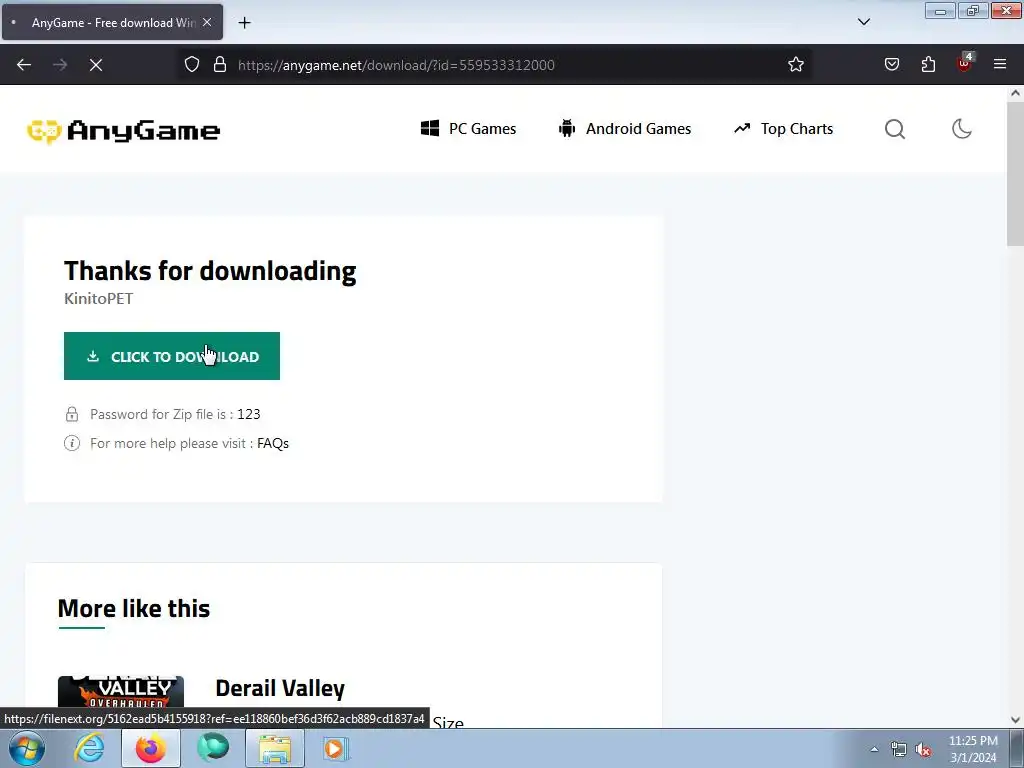
Task: Open uBlock Origin extension icon
Action: [x=965, y=63]
